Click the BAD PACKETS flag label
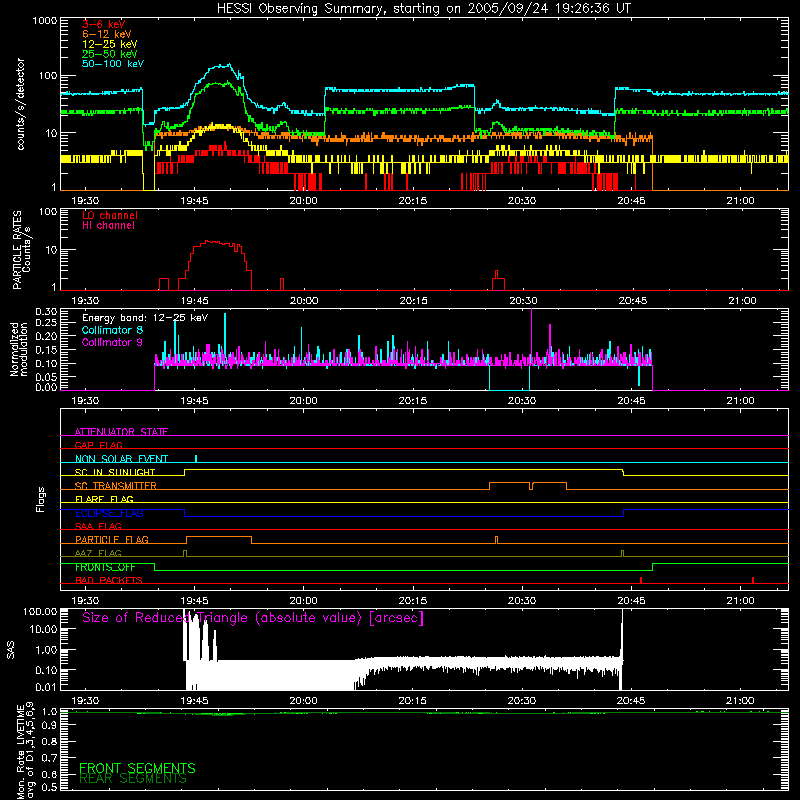800x800 pixels. (108, 580)
